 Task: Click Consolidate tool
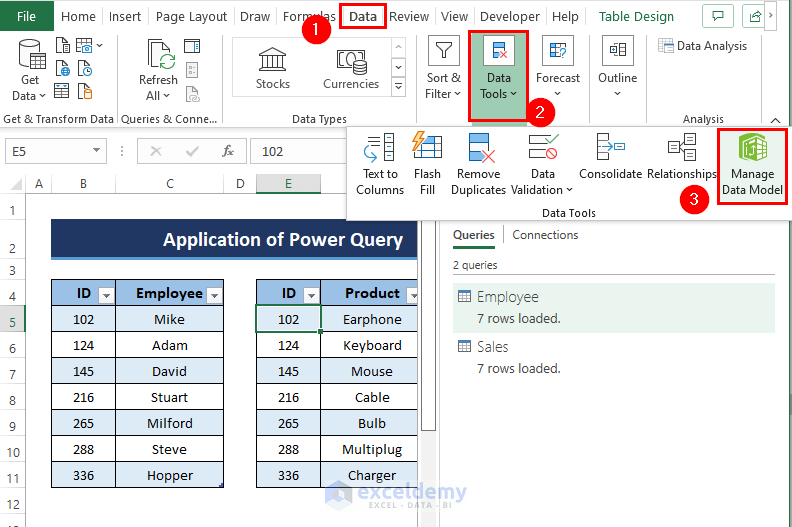[x=610, y=158]
